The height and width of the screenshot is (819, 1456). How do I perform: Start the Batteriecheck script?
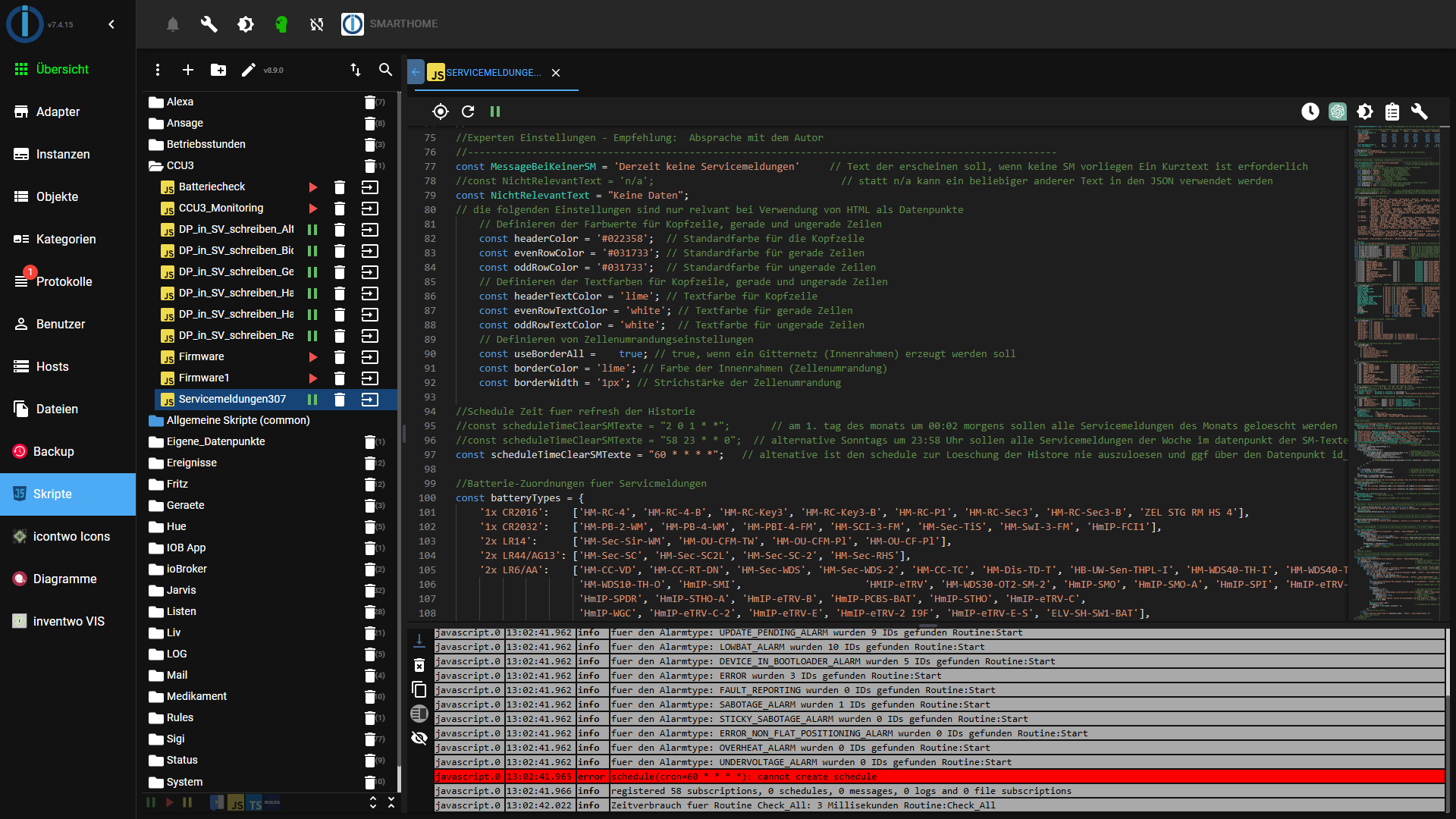click(312, 187)
